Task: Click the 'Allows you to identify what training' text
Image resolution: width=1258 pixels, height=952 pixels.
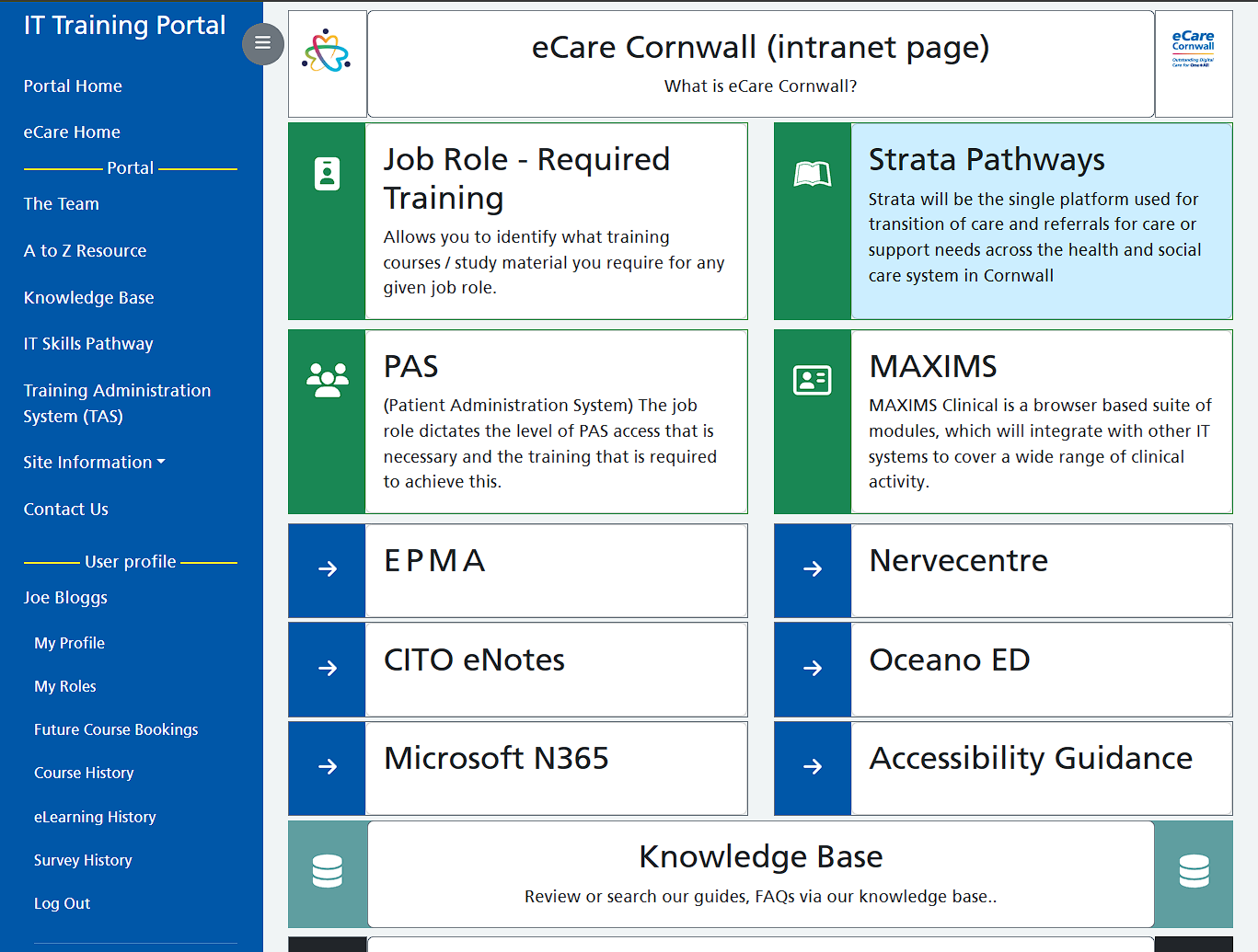Action: click(x=554, y=262)
